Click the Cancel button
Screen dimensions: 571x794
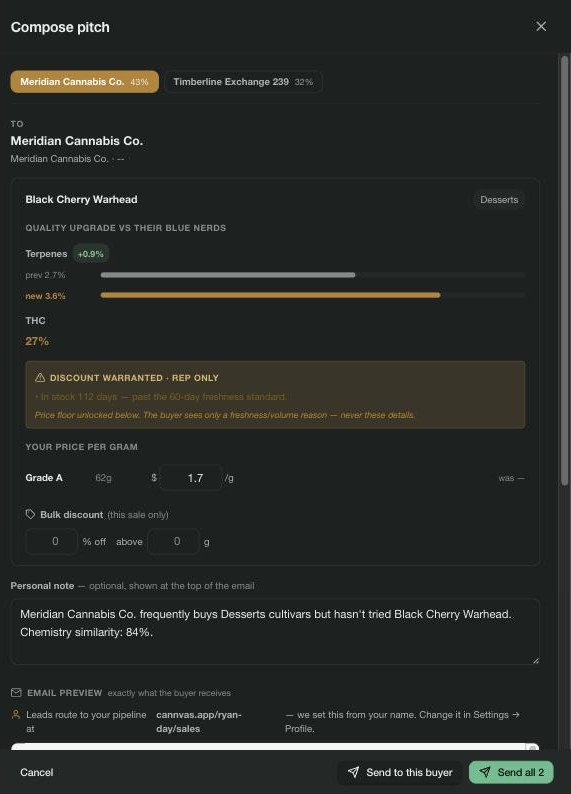click(36, 772)
